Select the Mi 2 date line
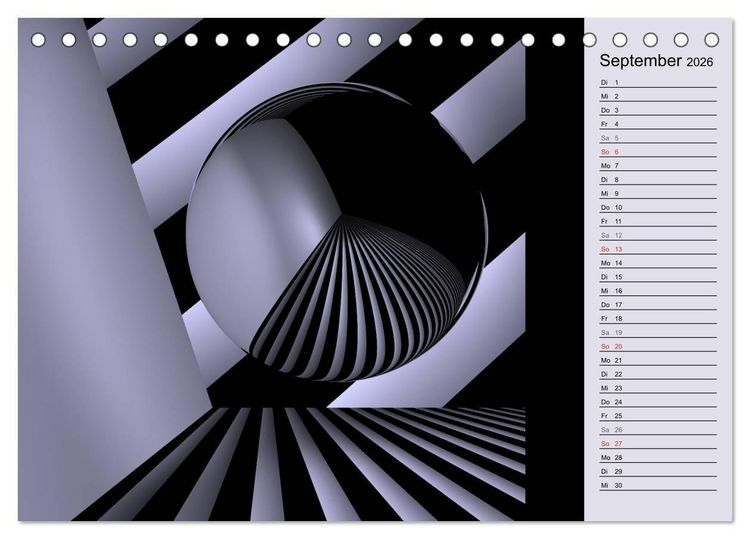Screen dimensions: 750x539 pyautogui.click(x=658, y=97)
